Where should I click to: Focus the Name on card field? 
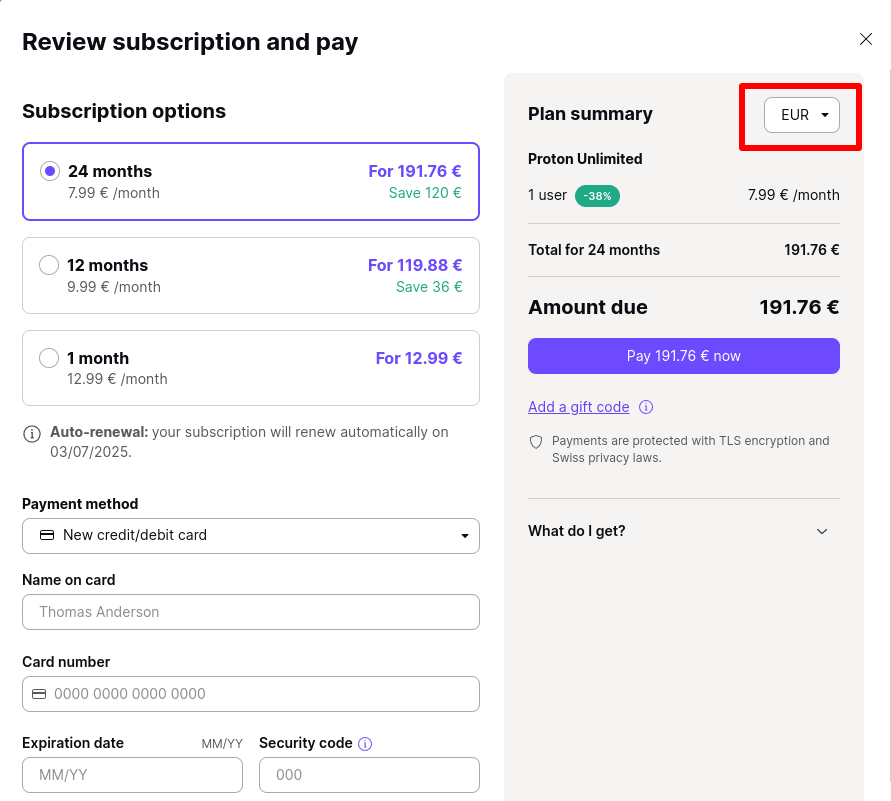[x=251, y=612]
